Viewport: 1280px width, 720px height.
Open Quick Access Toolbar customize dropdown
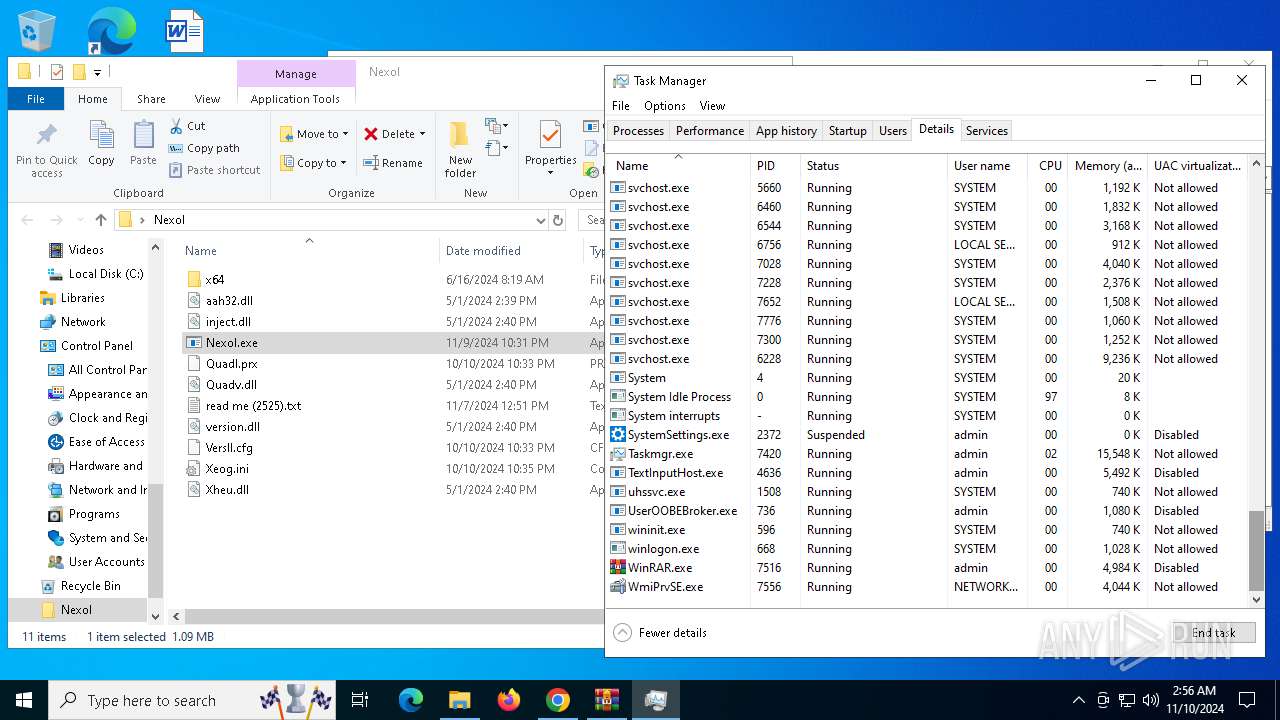click(97, 72)
